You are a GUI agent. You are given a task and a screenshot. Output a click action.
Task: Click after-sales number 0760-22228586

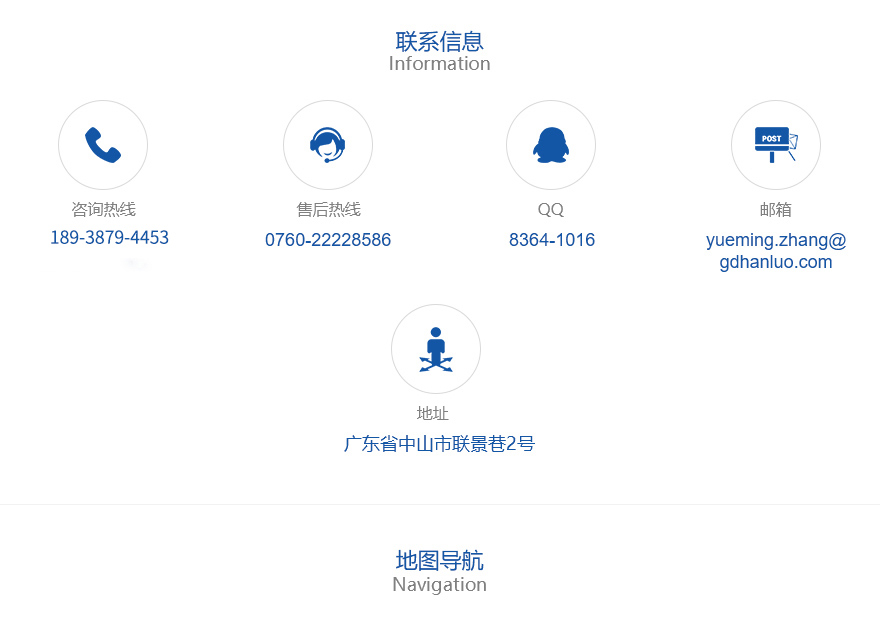(x=327, y=240)
